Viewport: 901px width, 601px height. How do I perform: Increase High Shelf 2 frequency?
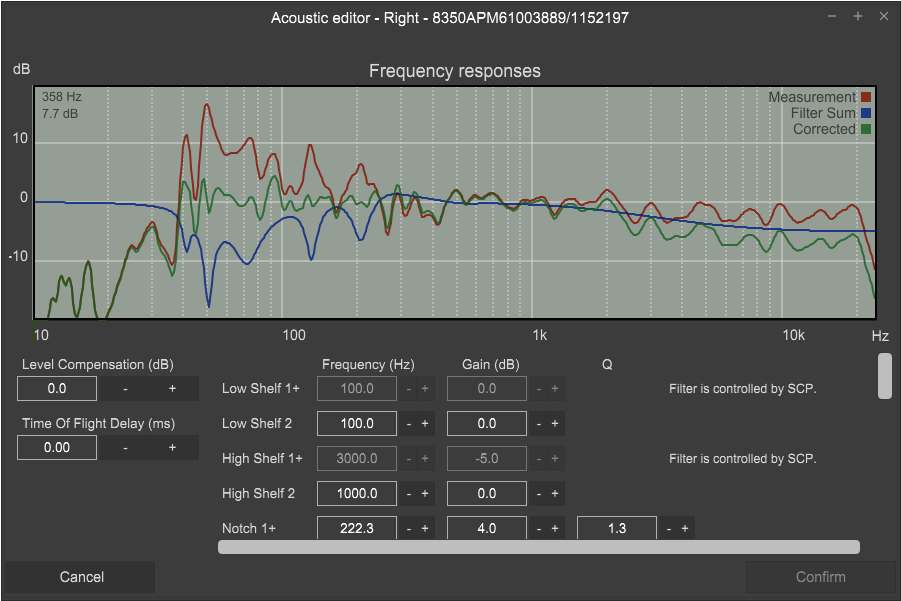[x=425, y=493]
